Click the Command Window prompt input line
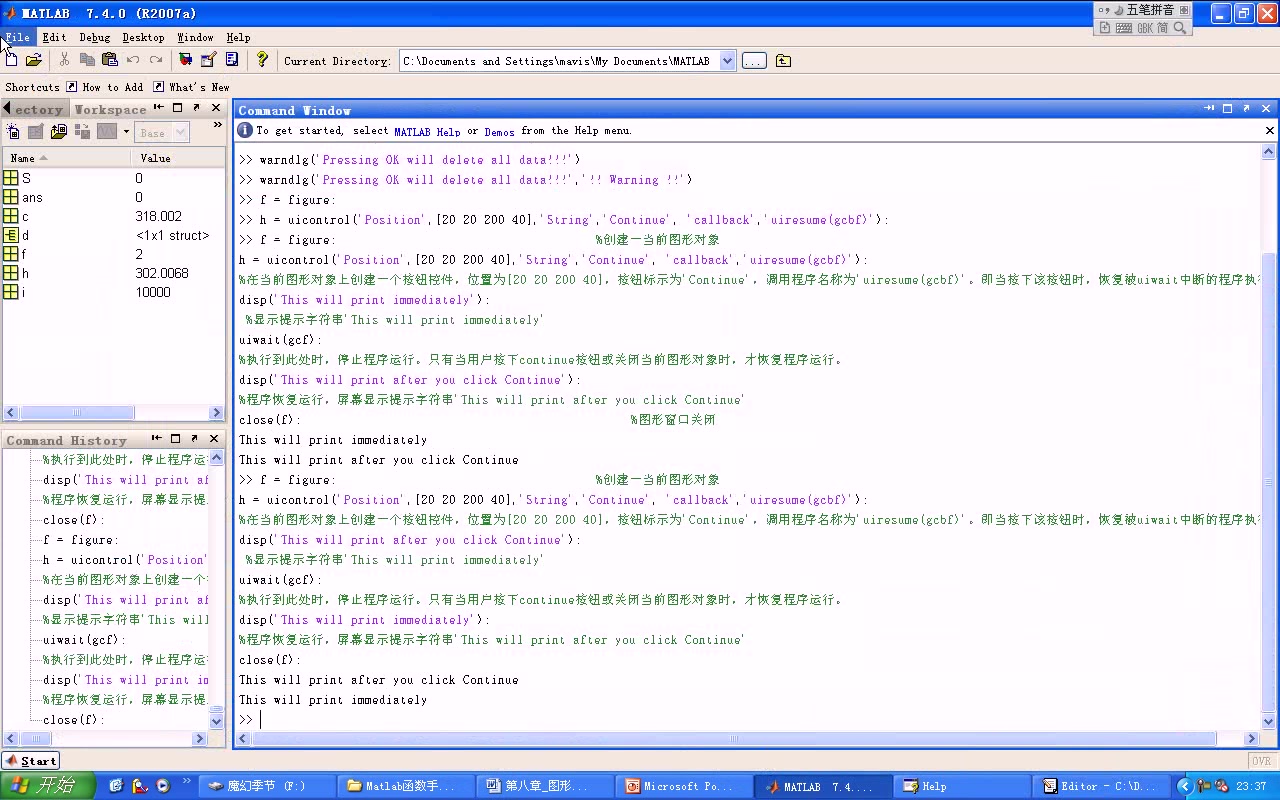This screenshot has height=800, width=1280. [750, 720]
